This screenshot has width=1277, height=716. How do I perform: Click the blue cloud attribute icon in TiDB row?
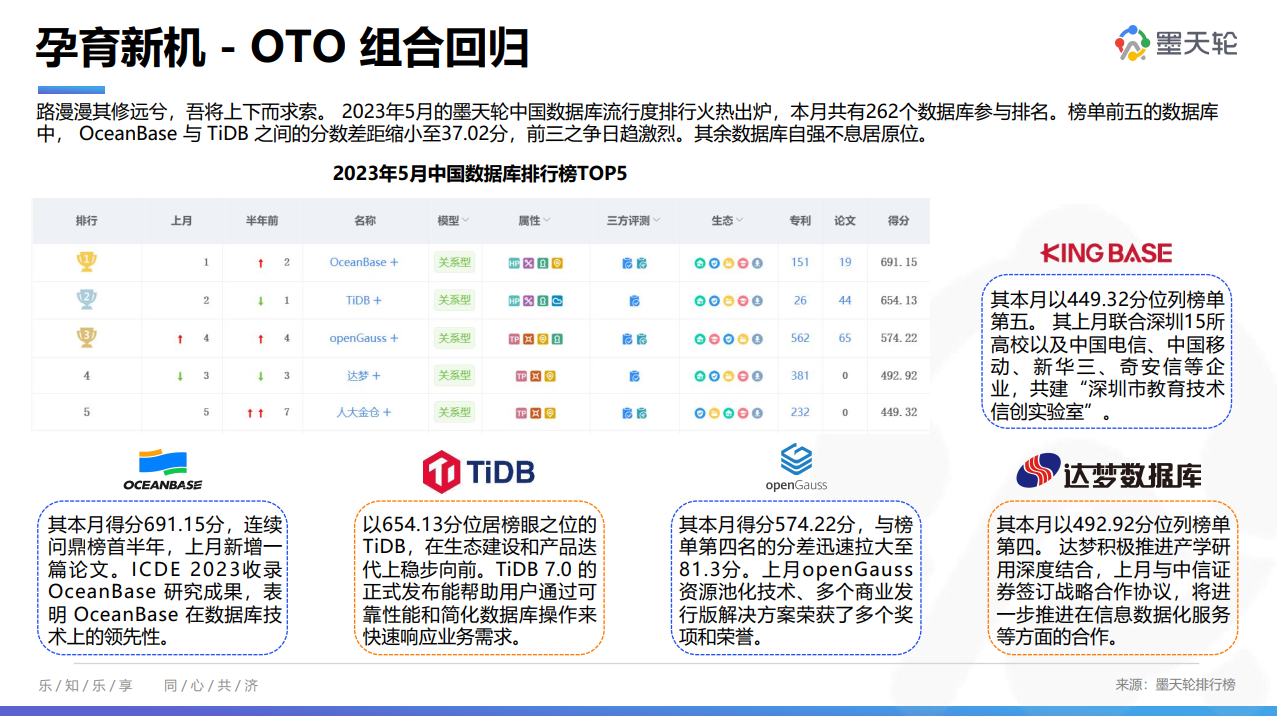(x=557, y=300)
